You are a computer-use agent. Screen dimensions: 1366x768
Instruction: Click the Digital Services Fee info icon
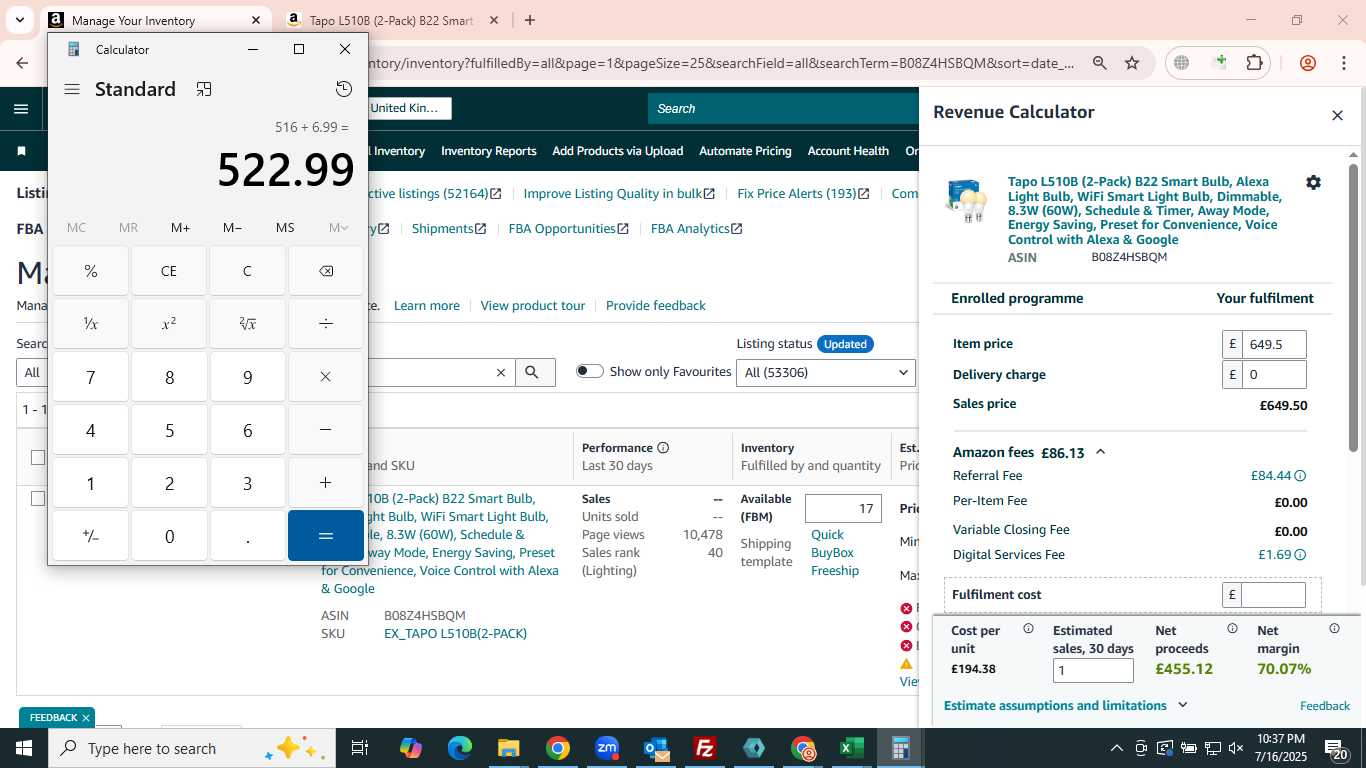click(1300, 555)
